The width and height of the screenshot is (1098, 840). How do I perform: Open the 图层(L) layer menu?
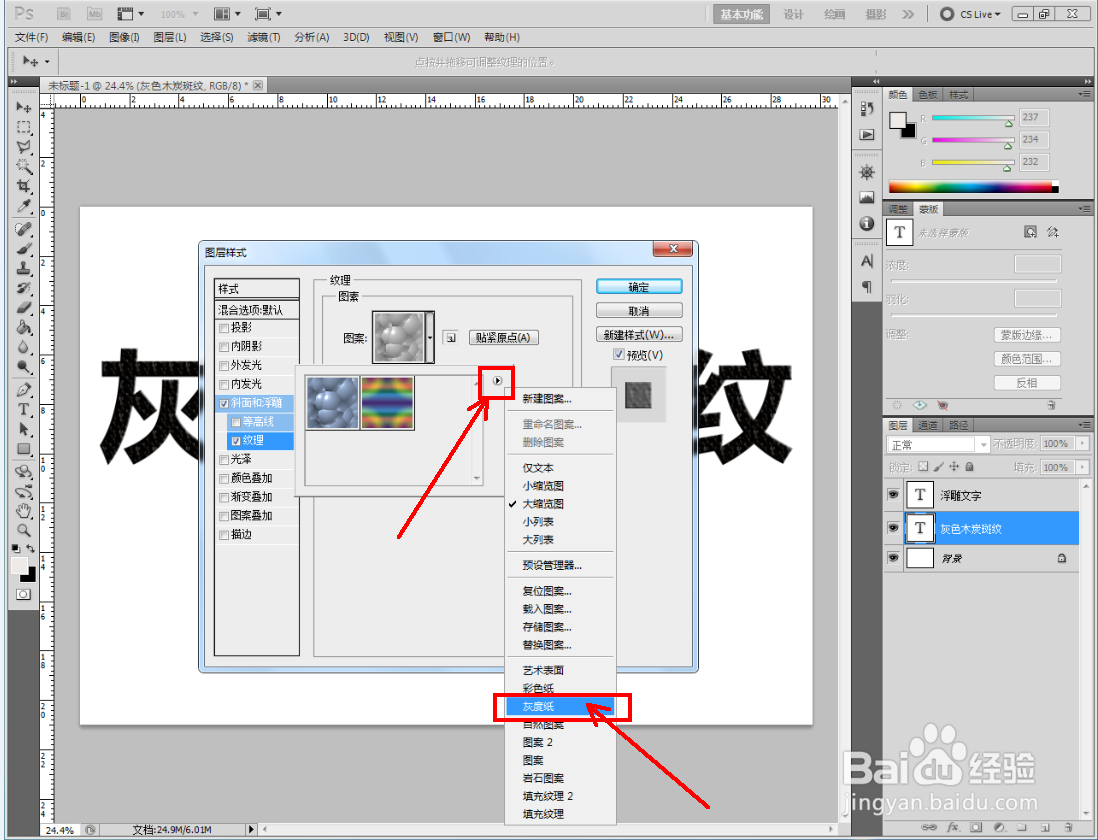click(x=169, y=37)
